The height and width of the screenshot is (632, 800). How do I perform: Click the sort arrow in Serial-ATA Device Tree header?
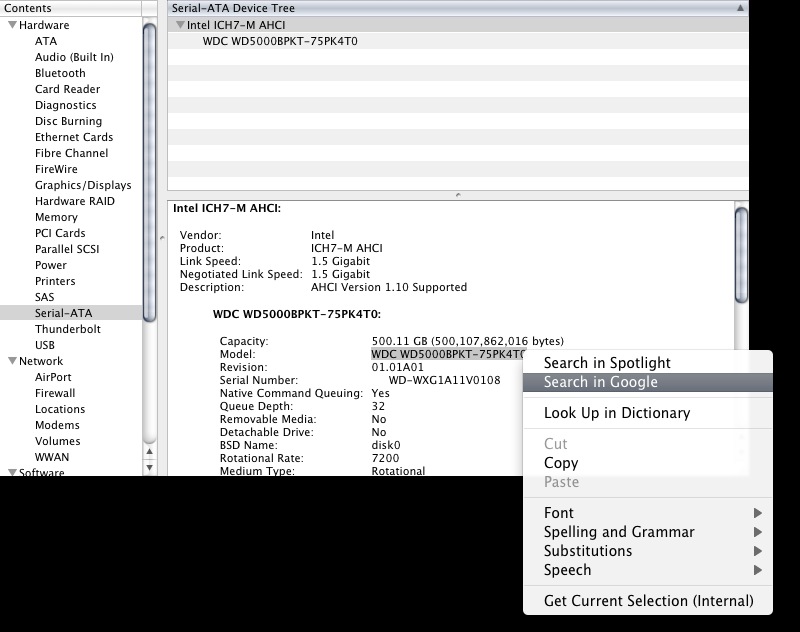click(x=740, y=8)
